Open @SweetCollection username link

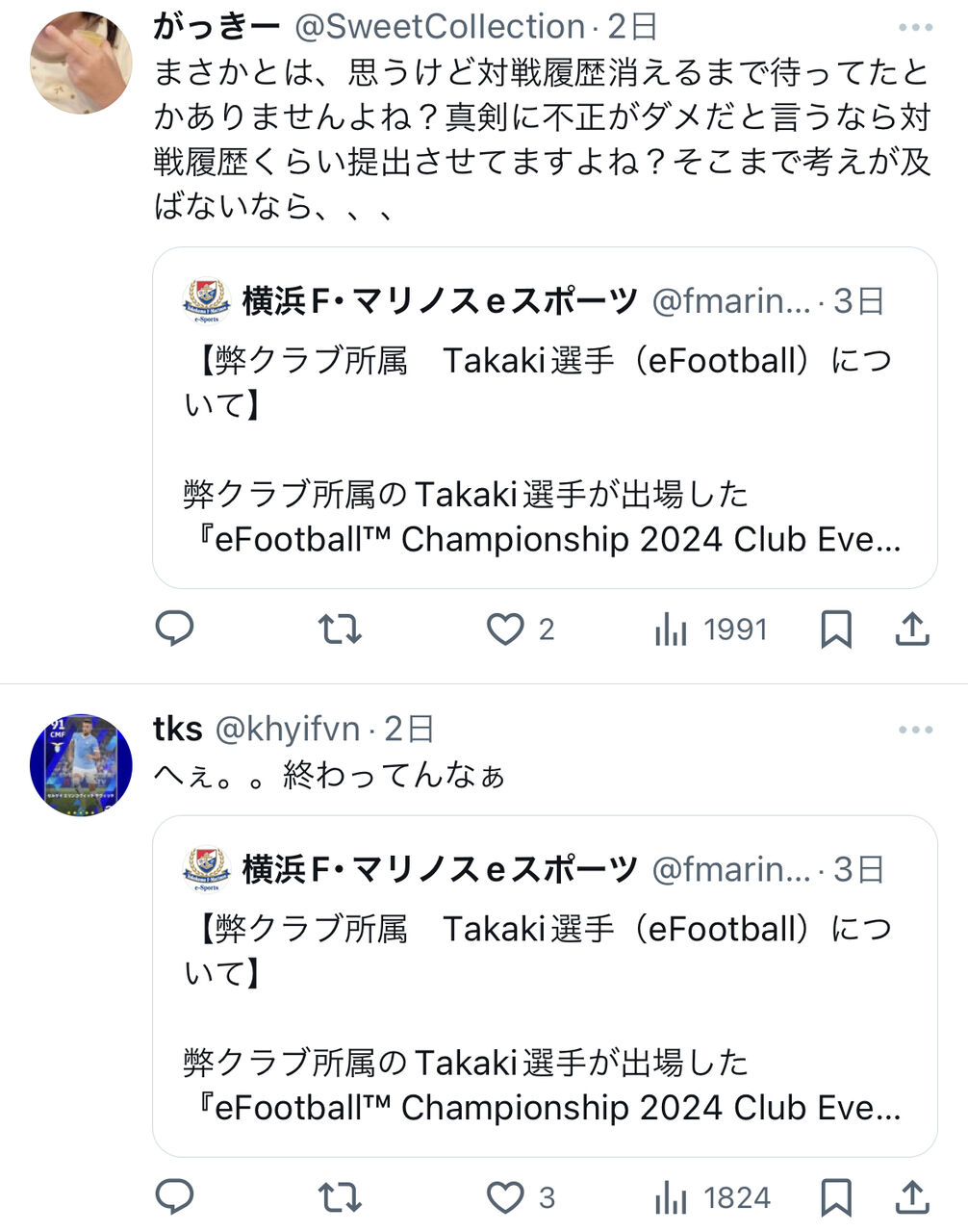click(440, 27)
